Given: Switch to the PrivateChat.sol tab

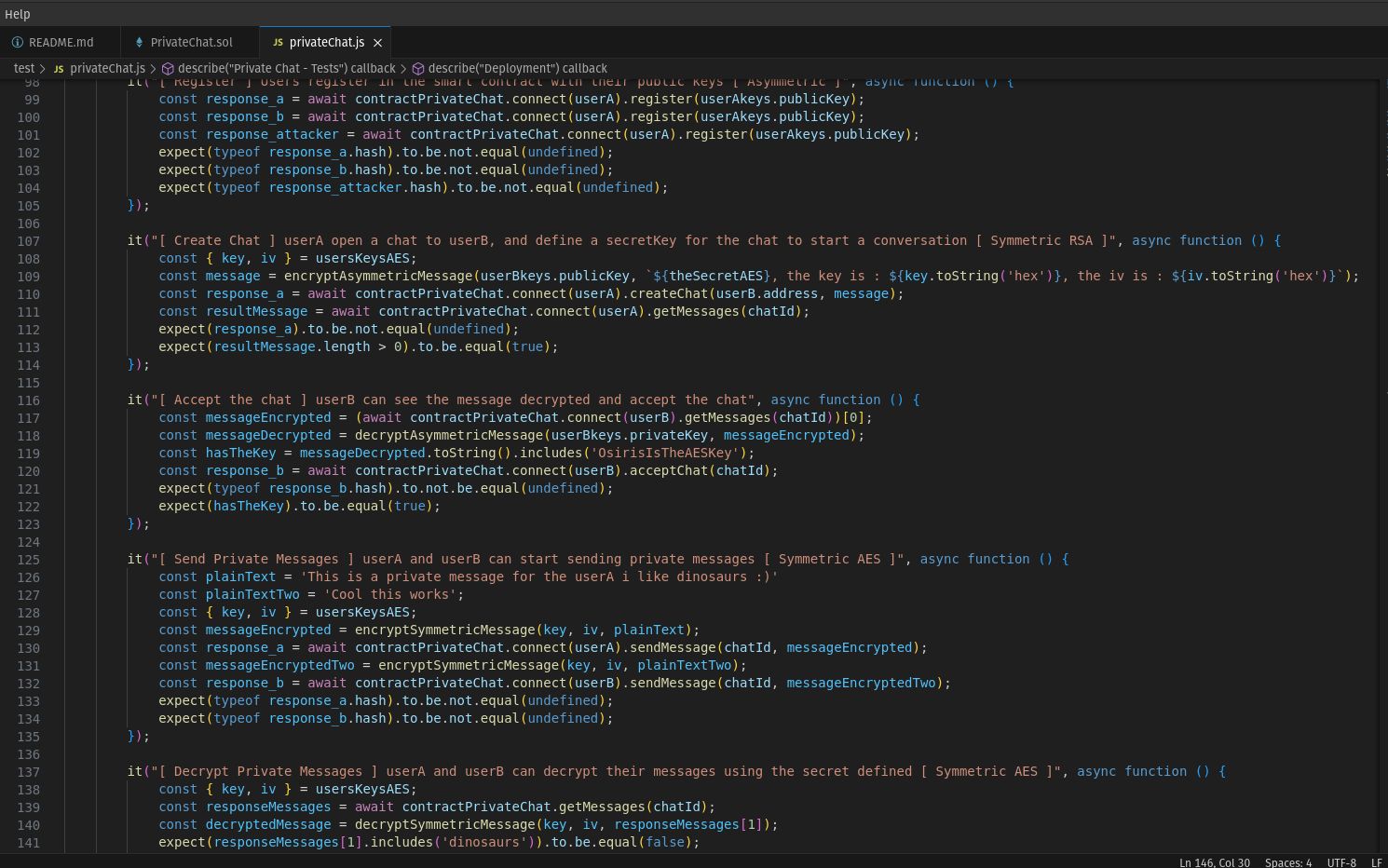Looking at the screenshot, I should [191, 42].
